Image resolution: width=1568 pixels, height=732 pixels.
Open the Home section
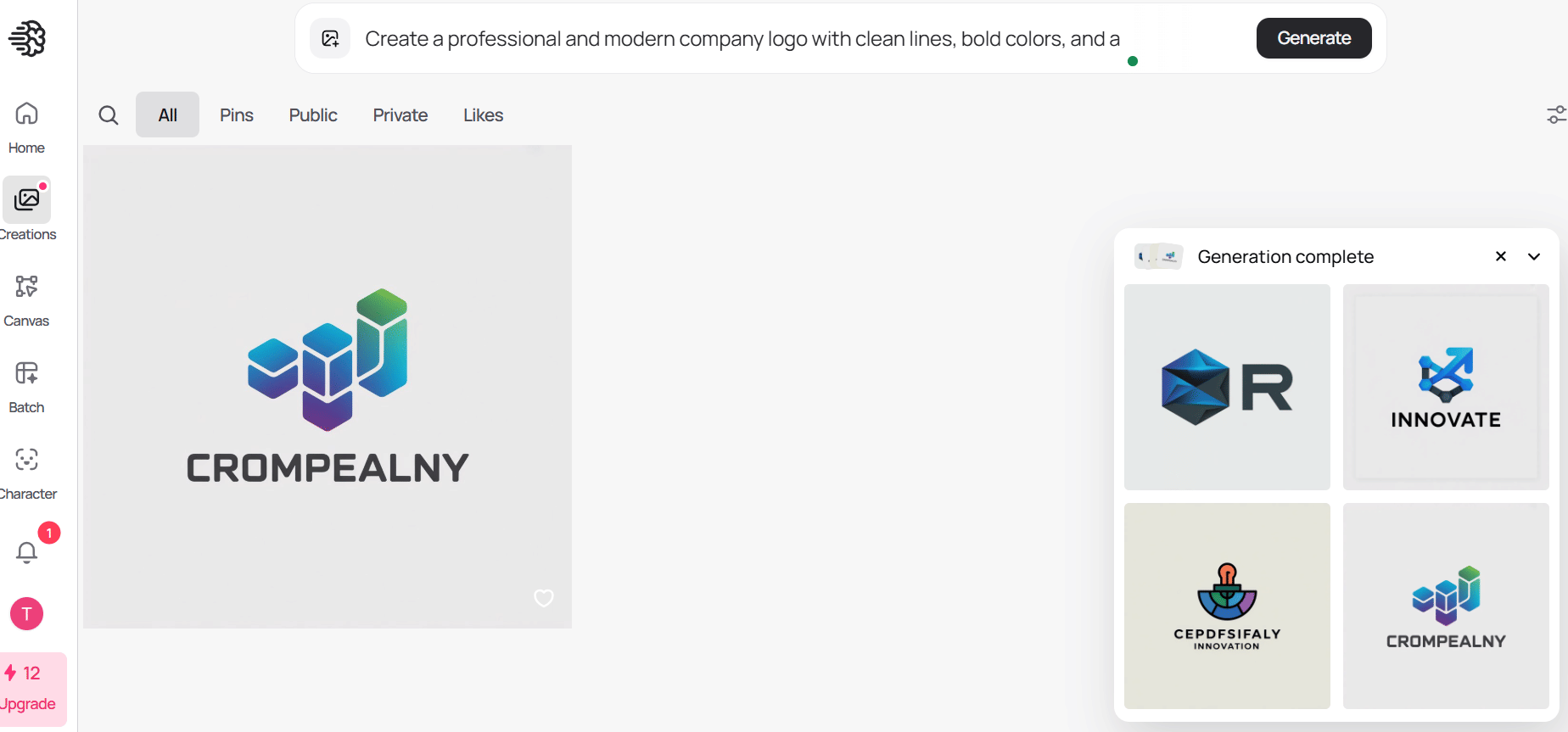[x=25, y=126]
